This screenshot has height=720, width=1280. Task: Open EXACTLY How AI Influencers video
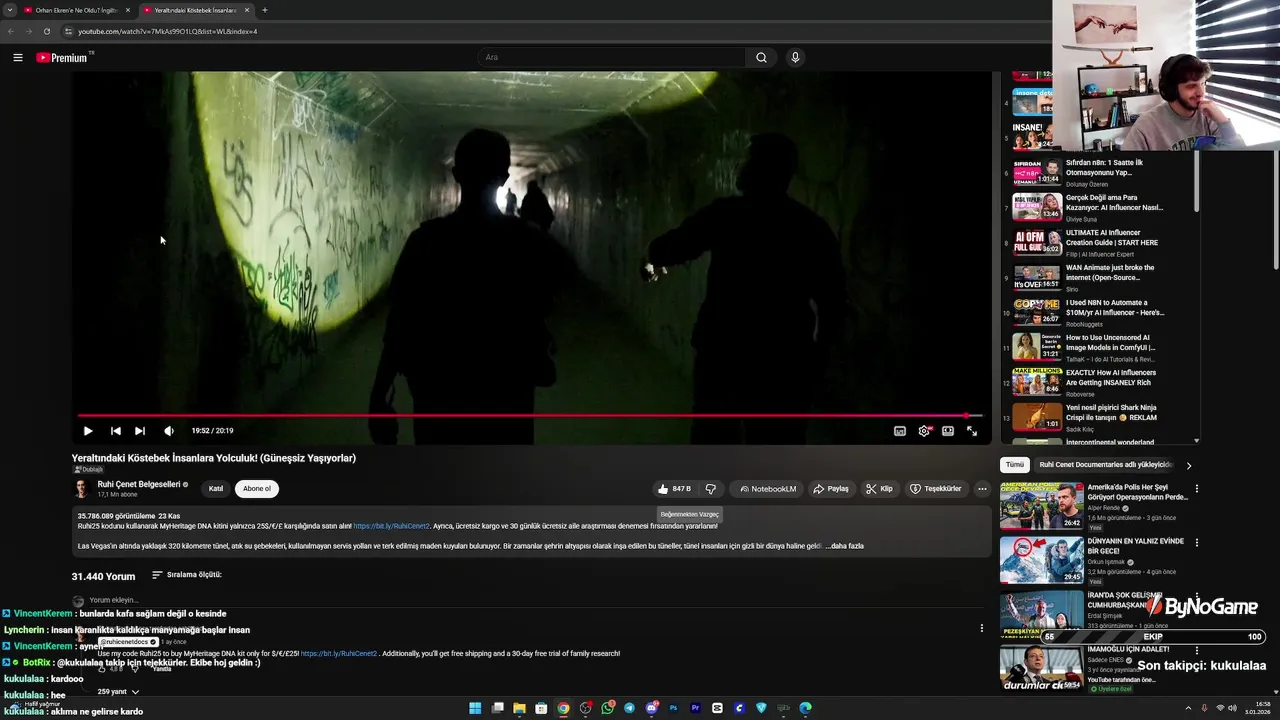(x=1111, y=378)
